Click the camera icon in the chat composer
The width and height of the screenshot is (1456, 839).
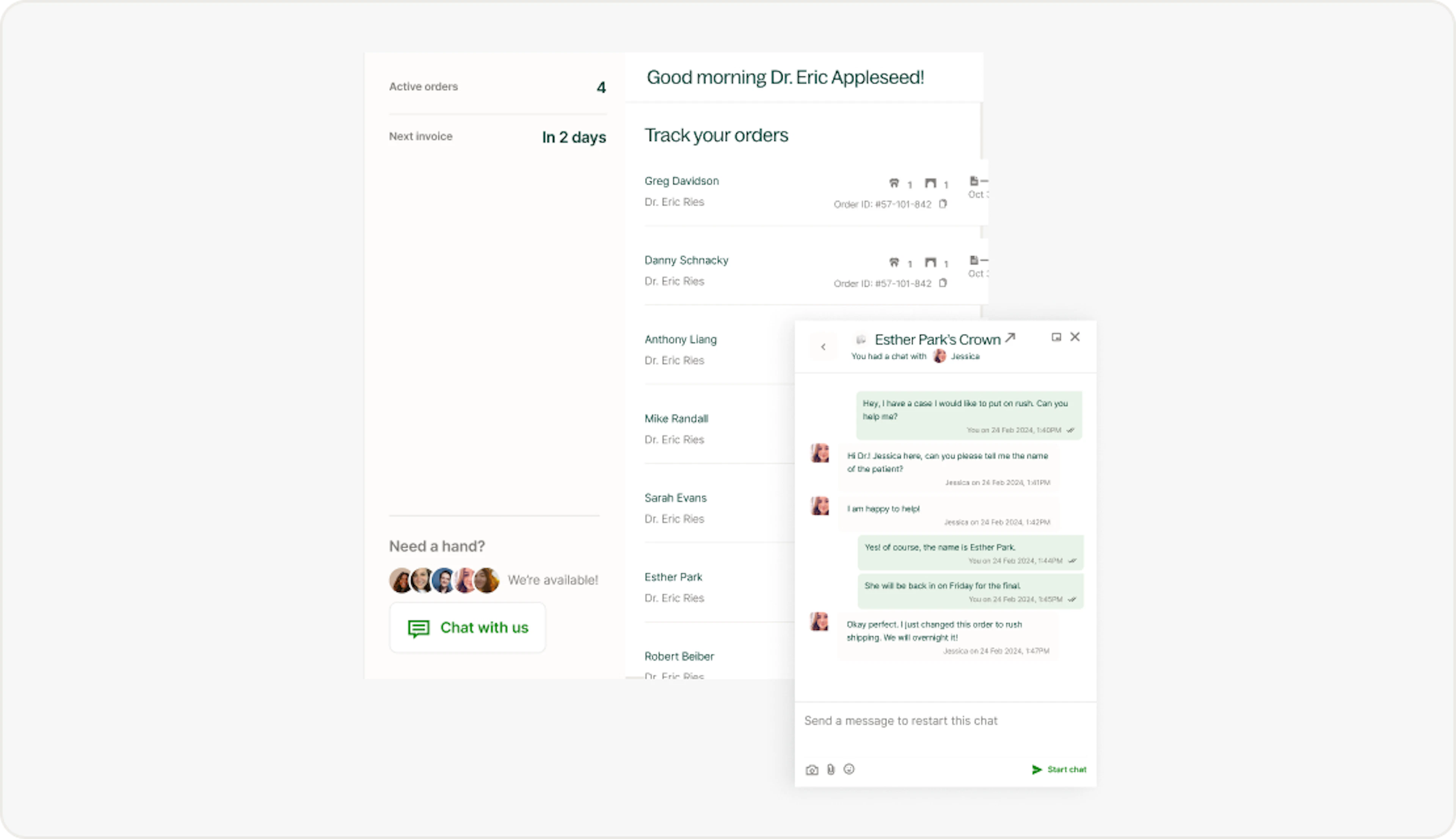click(811, 770)
